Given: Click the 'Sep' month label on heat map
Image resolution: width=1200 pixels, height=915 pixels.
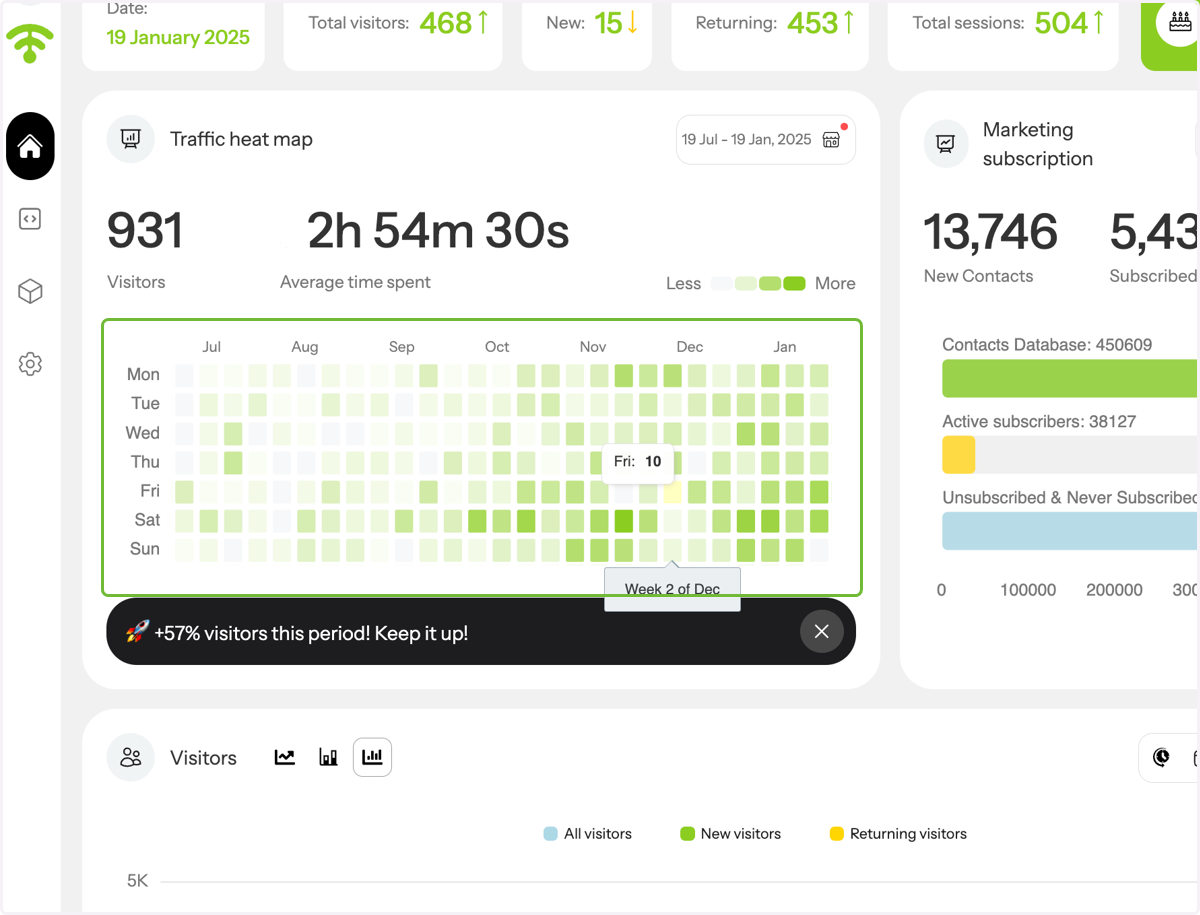Looking at the screenshot, I should tap(401, 347).
